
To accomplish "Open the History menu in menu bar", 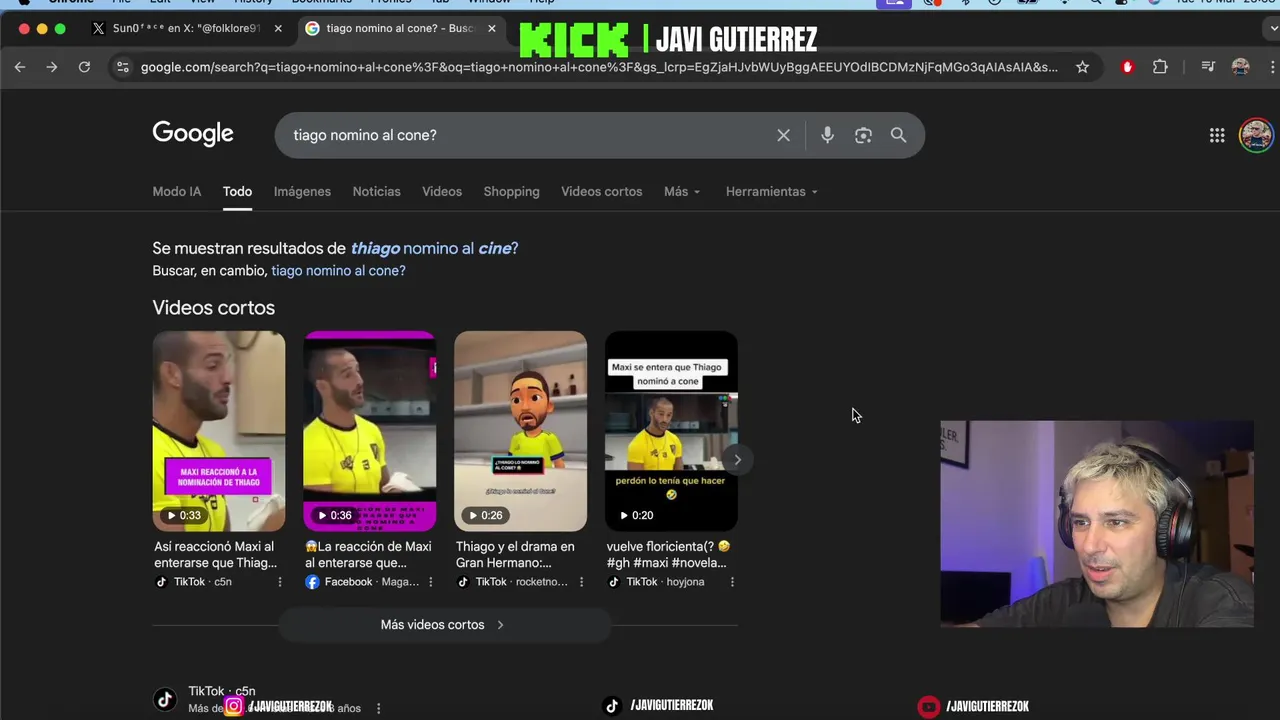I will pyautogui.click(x=253, y=2).
